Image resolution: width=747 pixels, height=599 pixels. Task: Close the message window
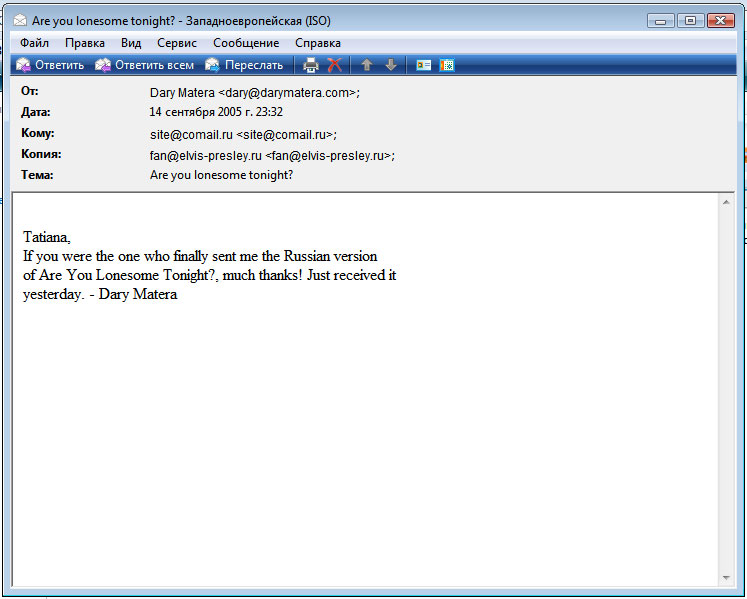pos(721,21)
